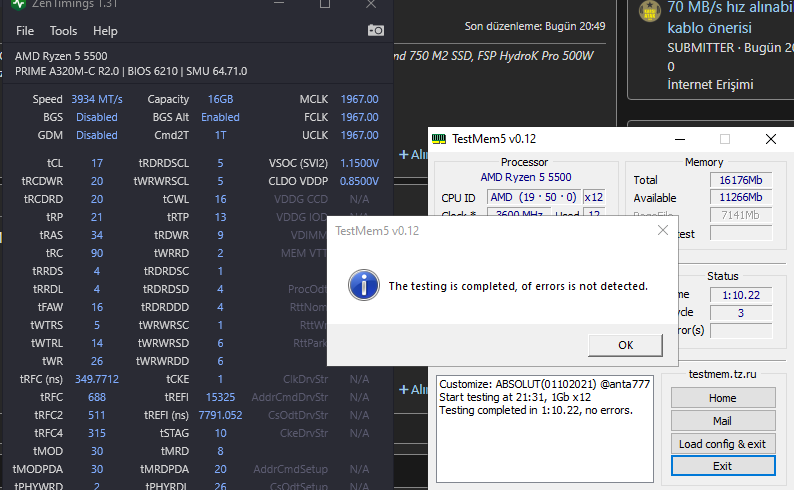The height and width of the screenshot is (490, 794).
Task: Click the blue info icon in the dialog
Action: [364, 285]
